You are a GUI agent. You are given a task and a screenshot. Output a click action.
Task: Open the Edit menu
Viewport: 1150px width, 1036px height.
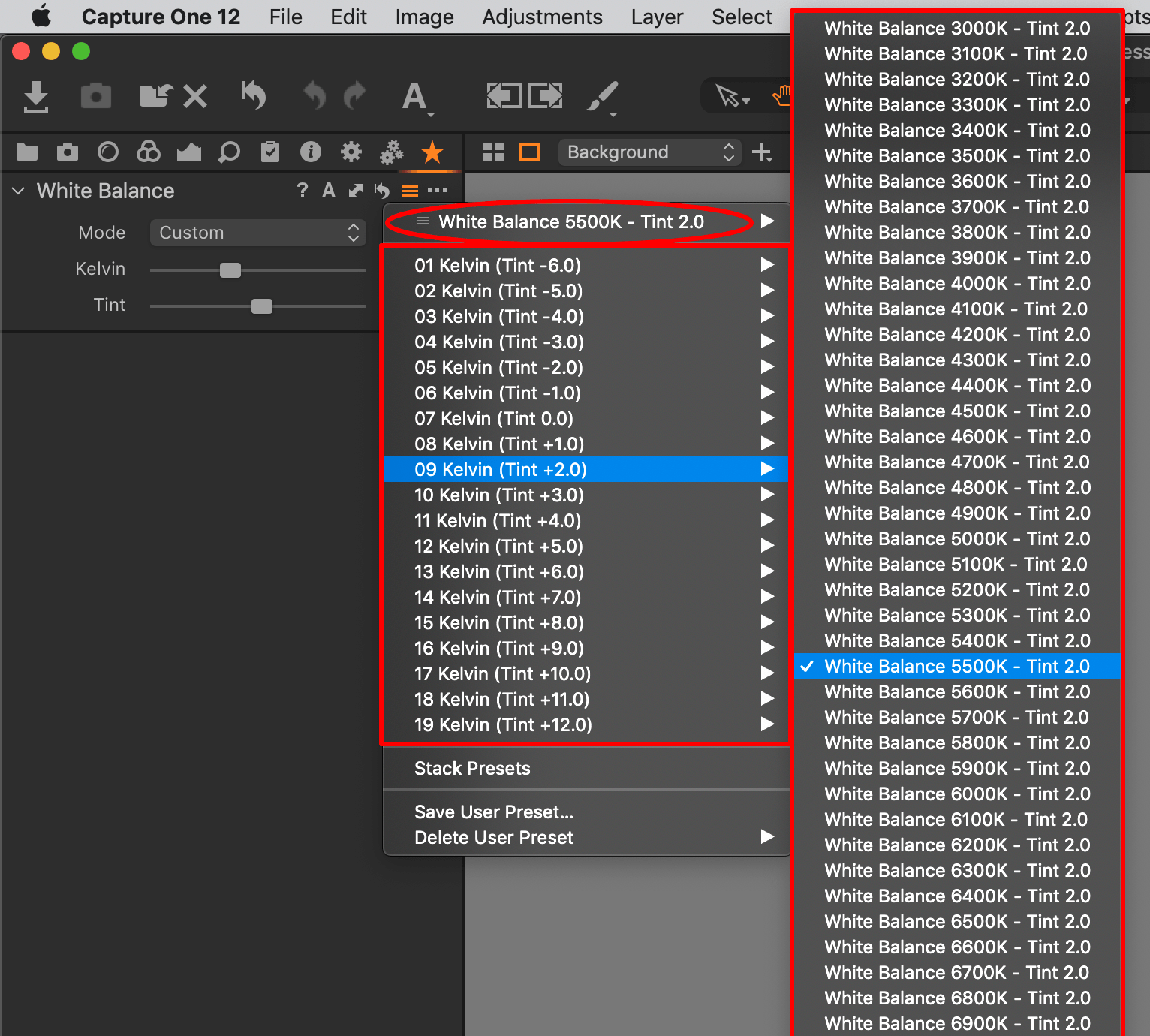click(348, 17)
